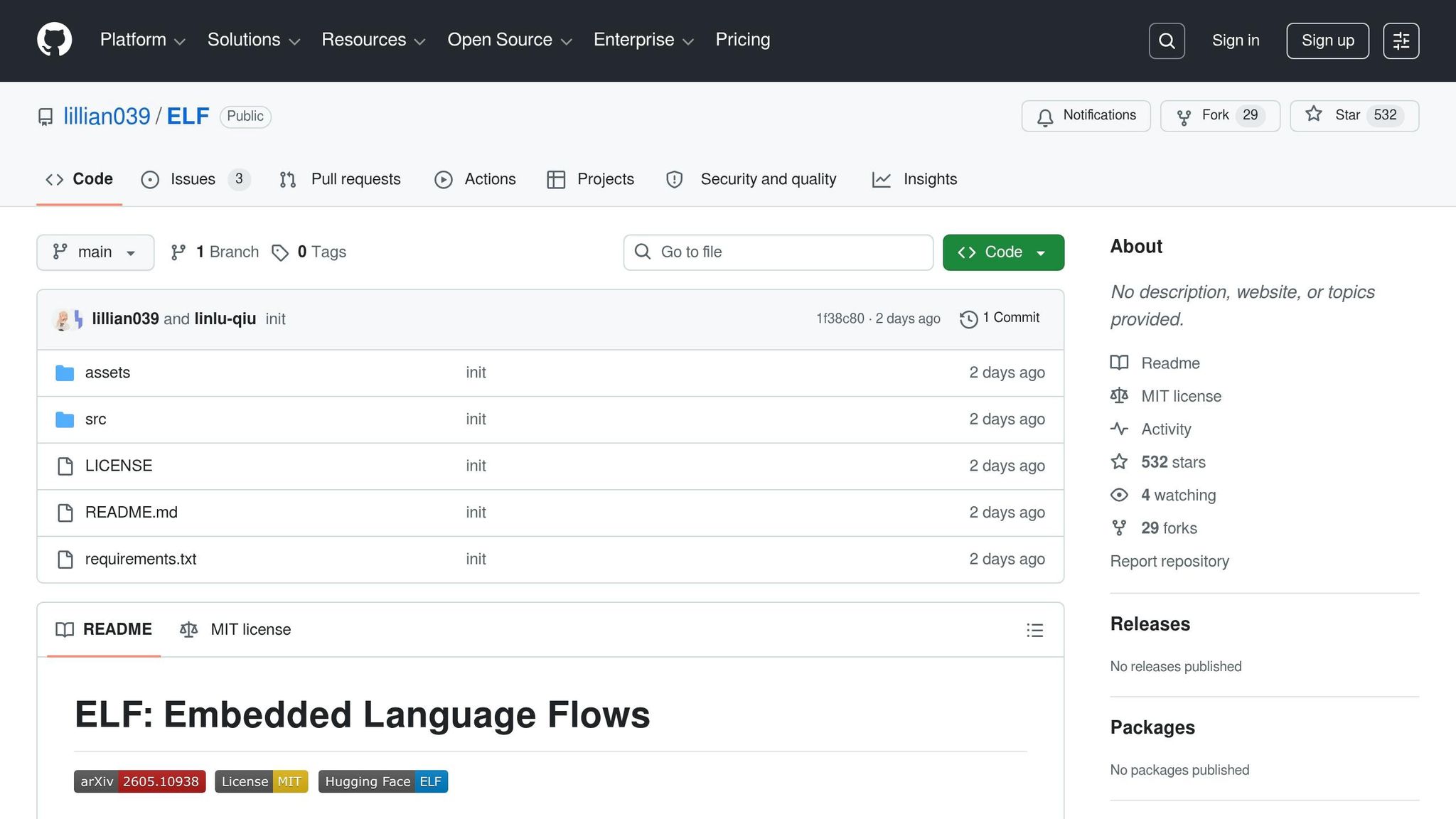
Task: Open the ELF repository name link
Action: (188, 117)
